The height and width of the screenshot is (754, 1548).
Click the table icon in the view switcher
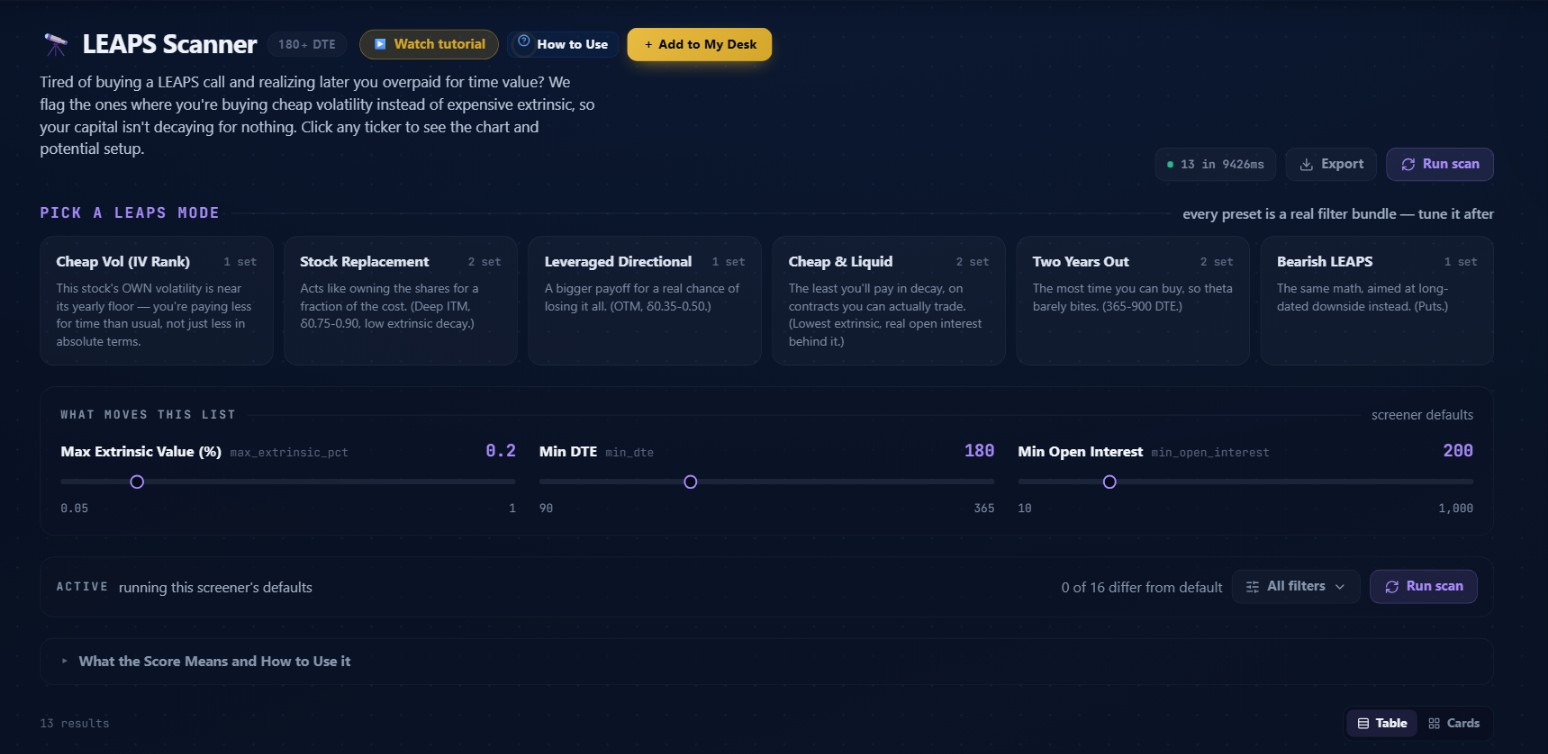coord(1363,723)
